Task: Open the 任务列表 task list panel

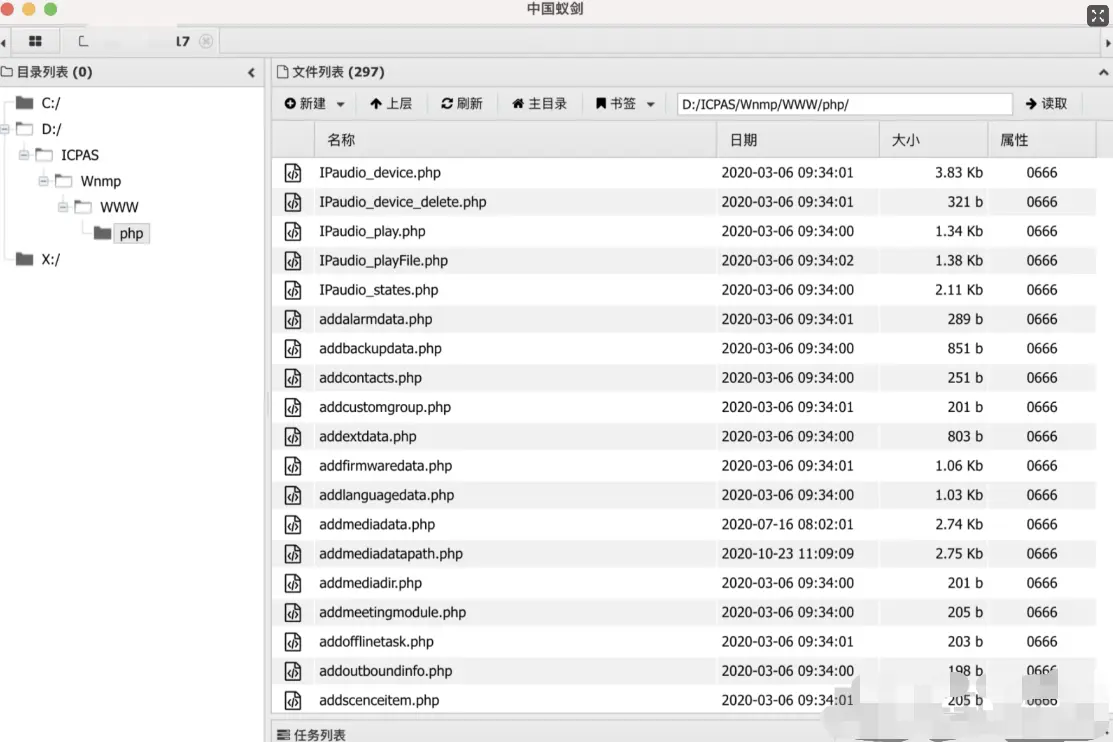Action: (312, 734)
